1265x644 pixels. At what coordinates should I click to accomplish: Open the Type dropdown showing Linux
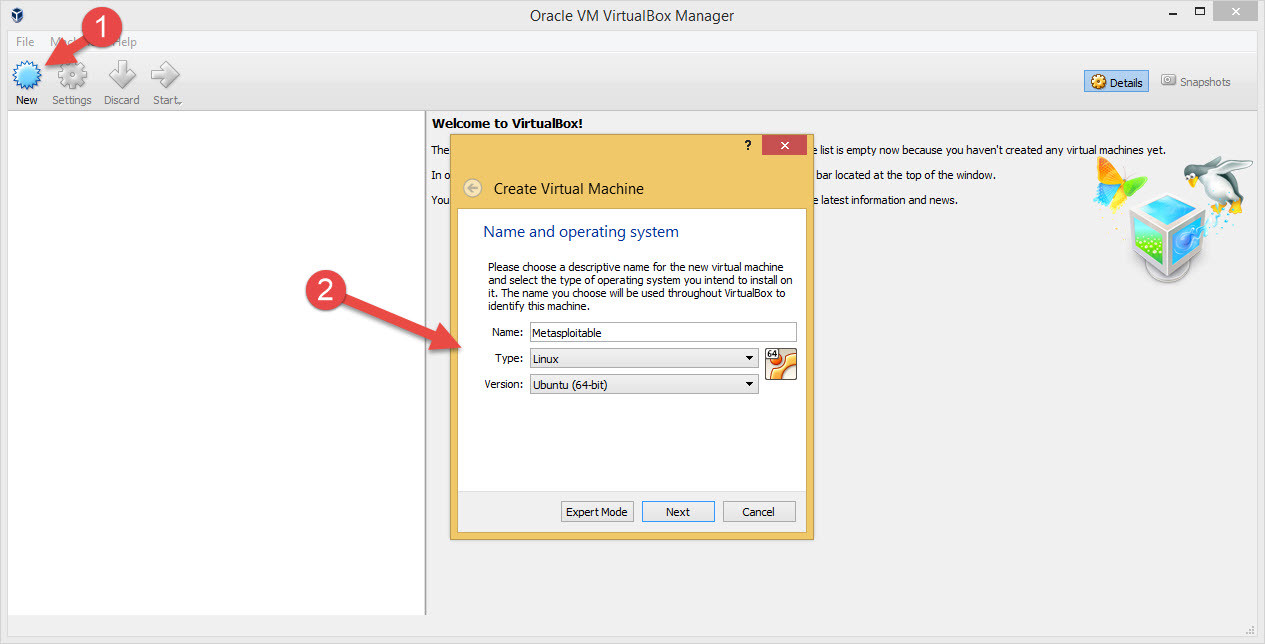point(644,358)
